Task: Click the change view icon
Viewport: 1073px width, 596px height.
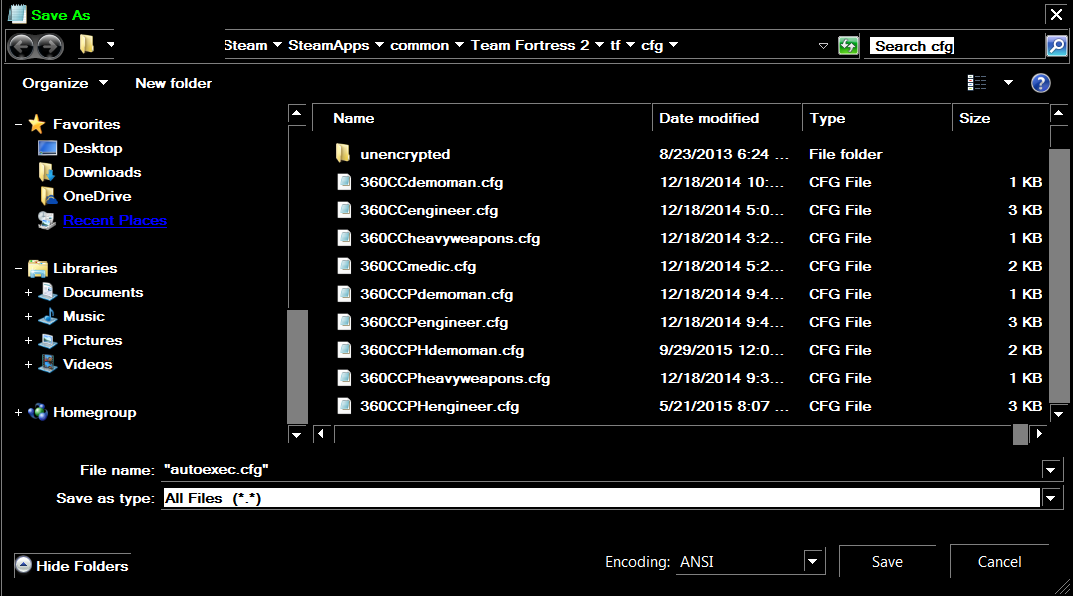Action: (x=977, y=83)
